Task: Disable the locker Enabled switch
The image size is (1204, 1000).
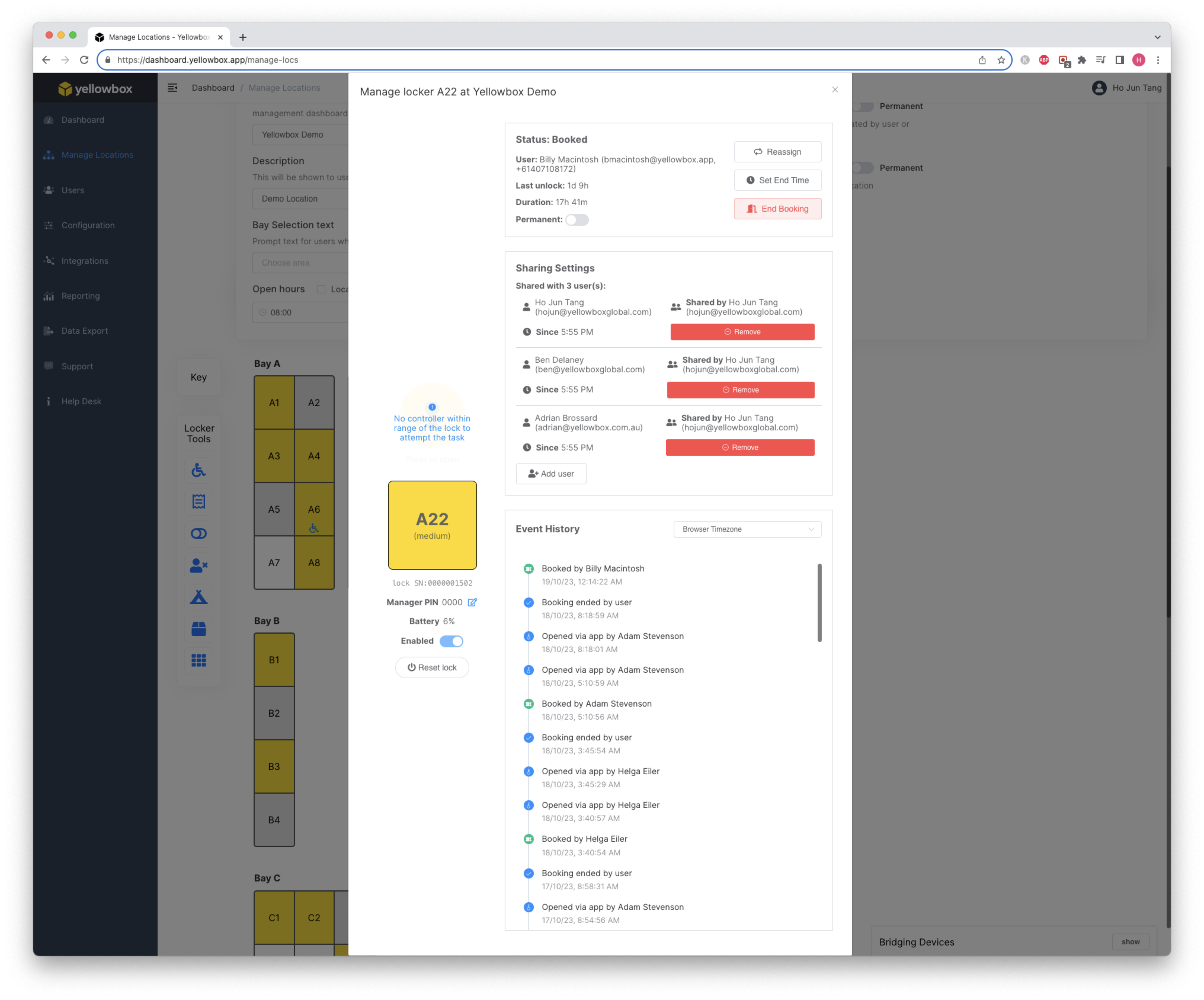Action: click(451, 641)
